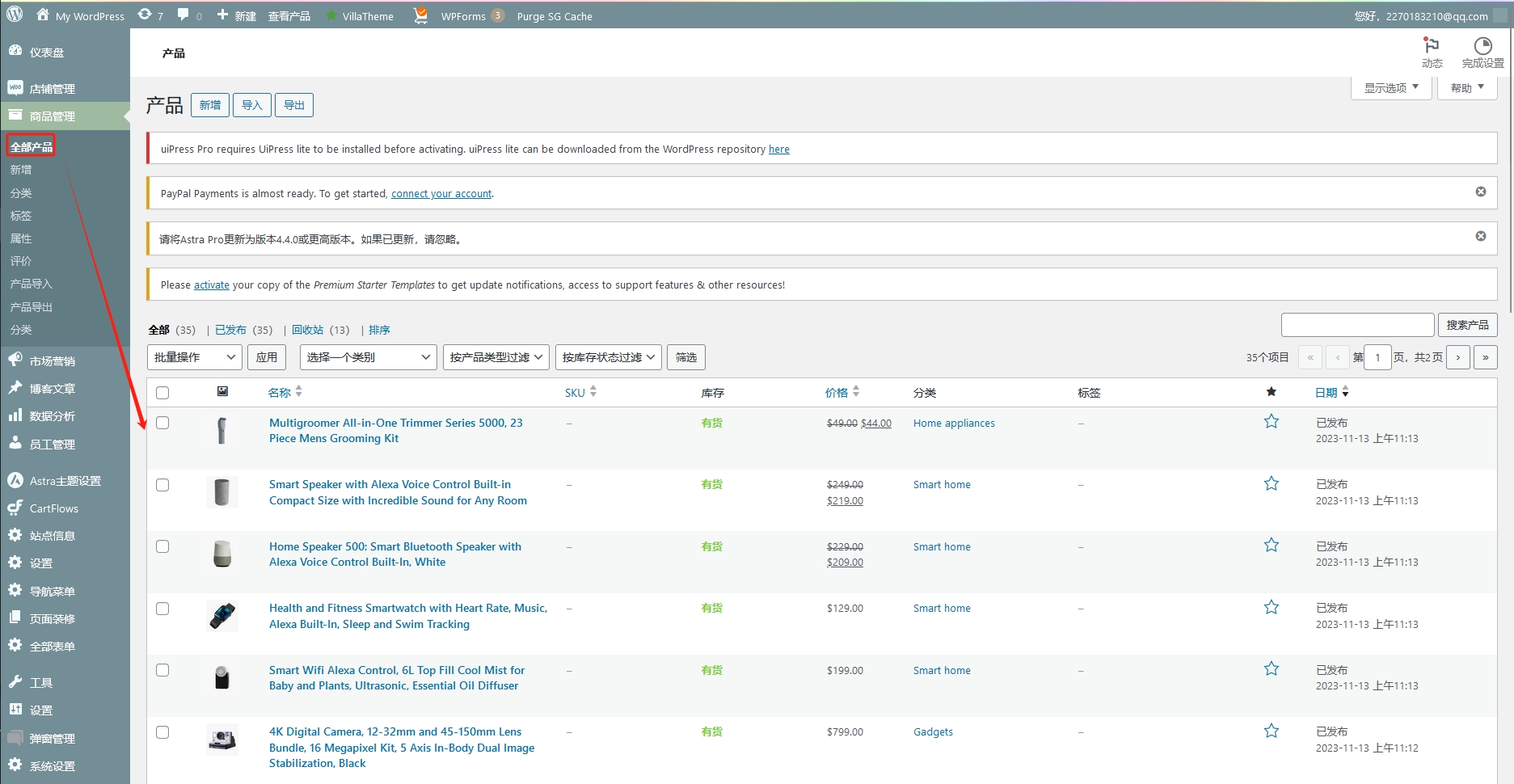Open 属性 submenu item
The image size is (1514, 784).
pos(21,238)
